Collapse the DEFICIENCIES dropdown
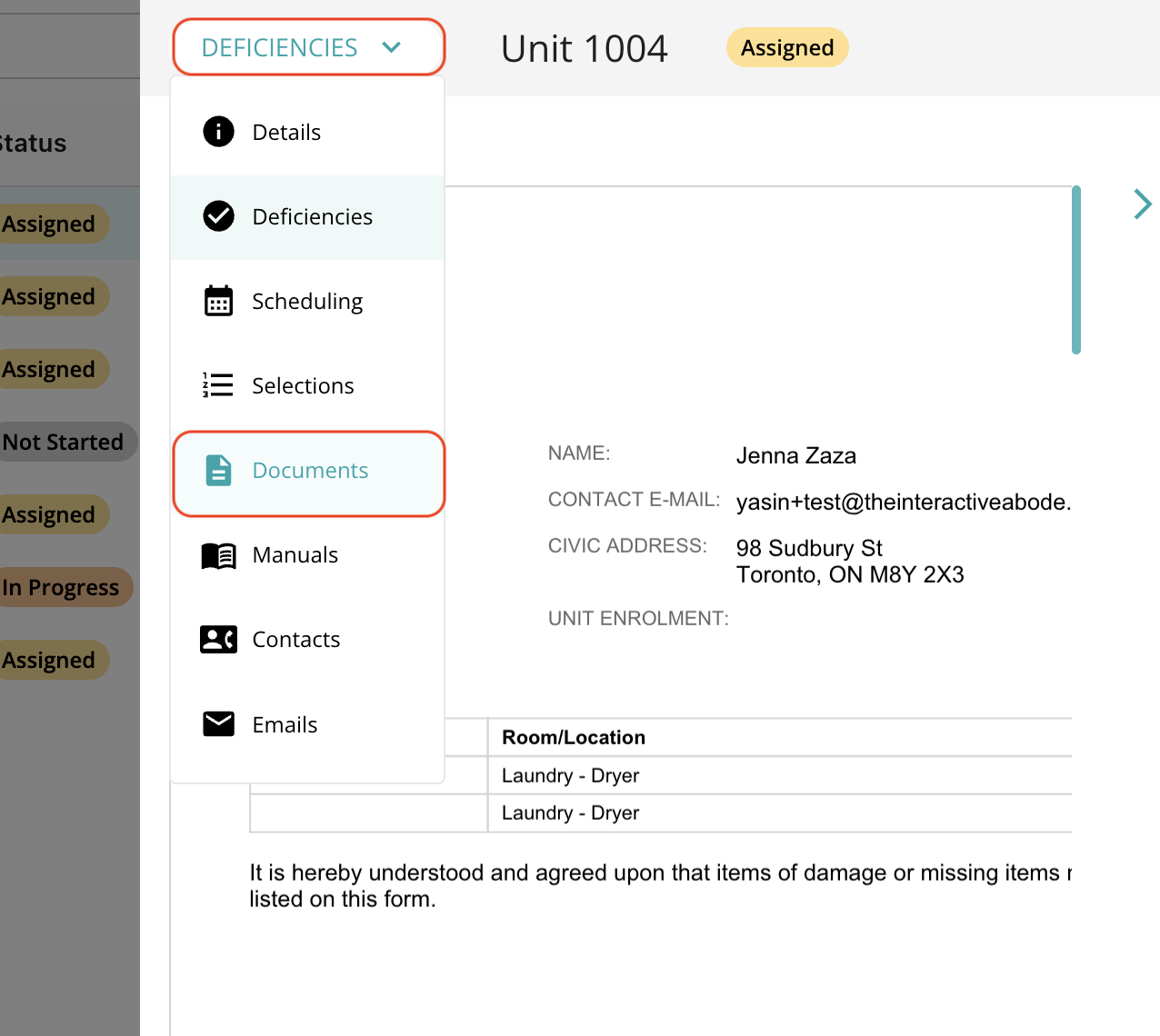 [x=308, y=47]
